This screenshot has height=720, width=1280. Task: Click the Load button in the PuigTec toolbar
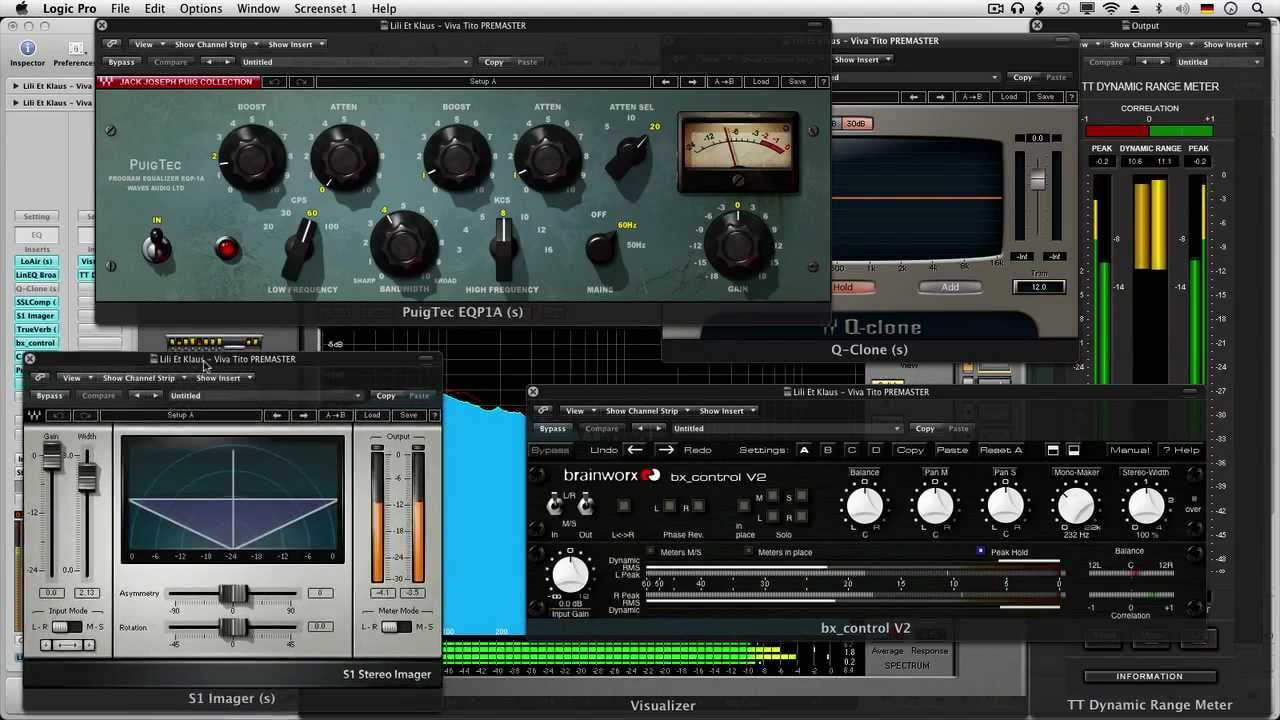tap(761, 81)
